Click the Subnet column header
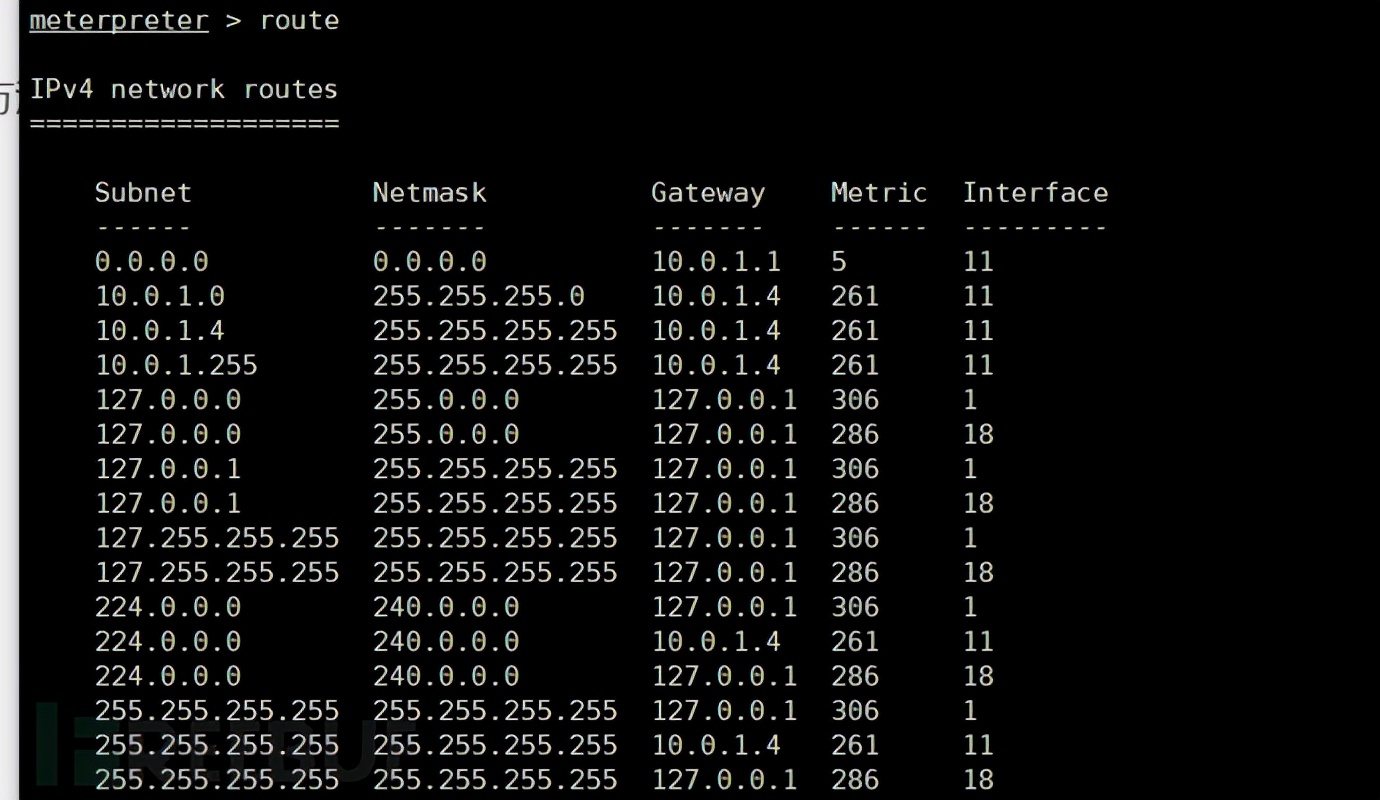Image resolution: width=1380 pixels, height=800 pixels. (143, 193)
